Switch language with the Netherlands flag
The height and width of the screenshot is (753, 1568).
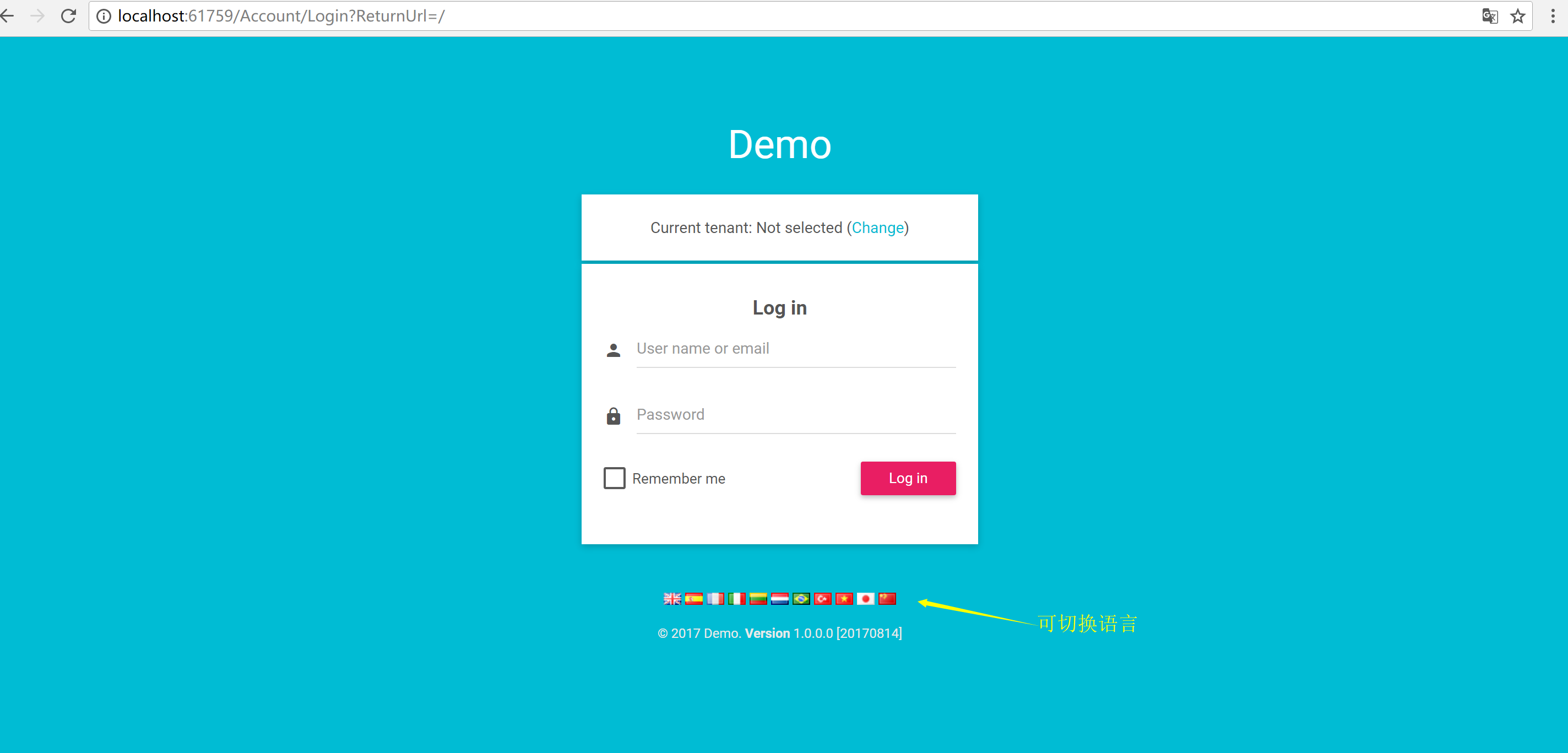point(780,598)
